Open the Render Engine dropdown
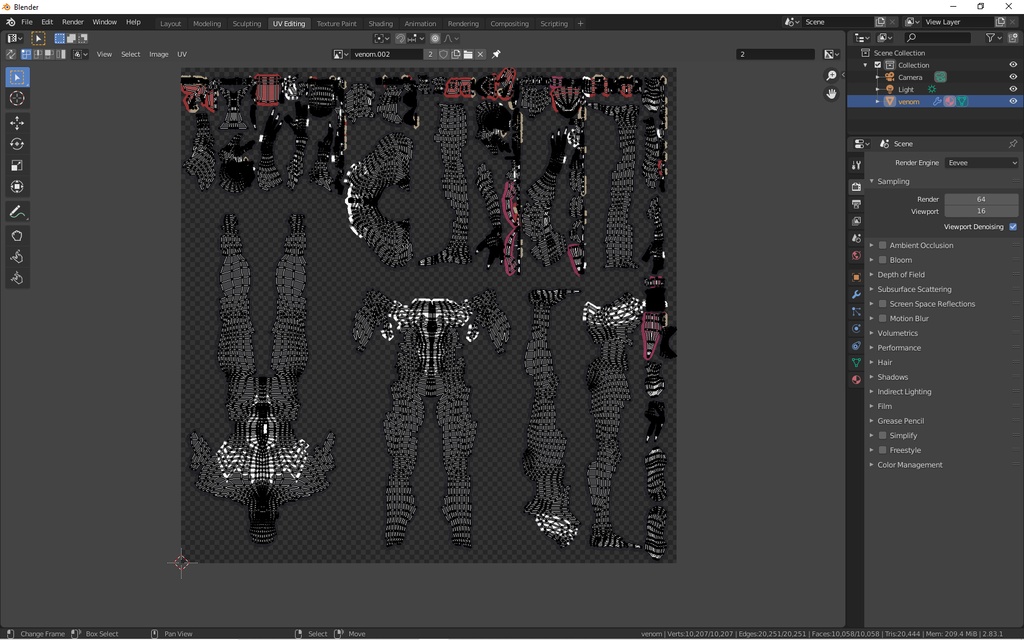 click(x=981, y=162)
